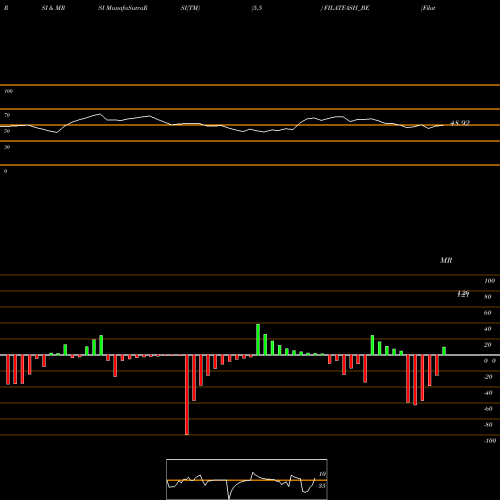
Task: Click the '-20' label on MR axis
Action: (x=488, y=377)
